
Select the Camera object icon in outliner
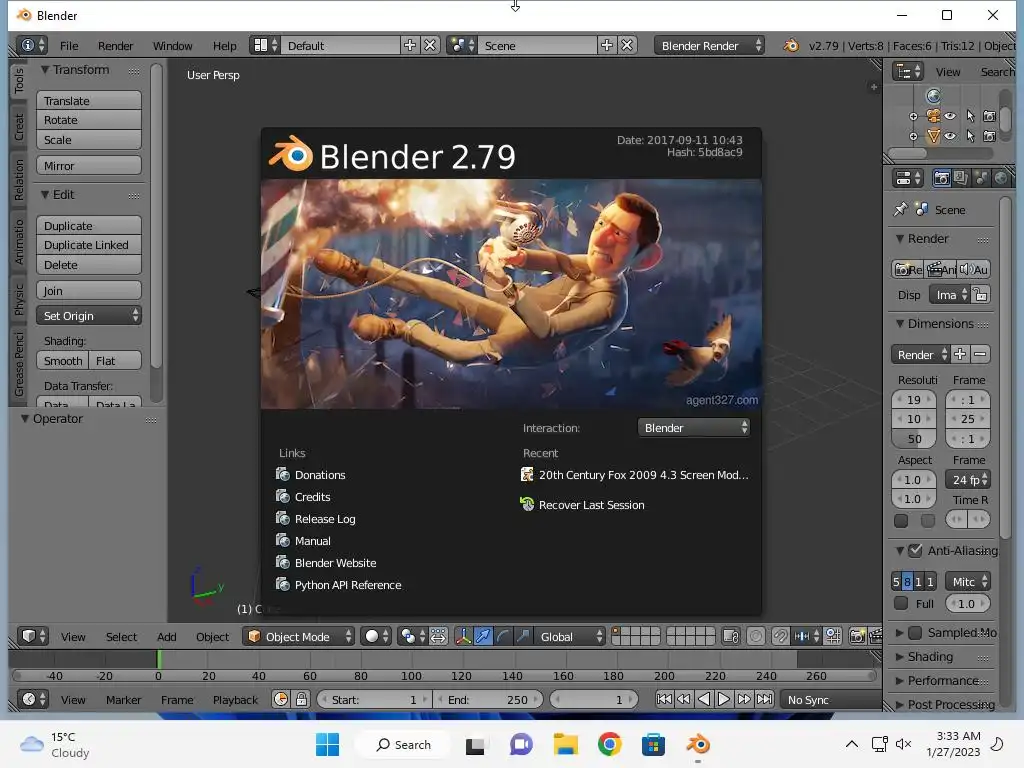click(x=933, y=116)
